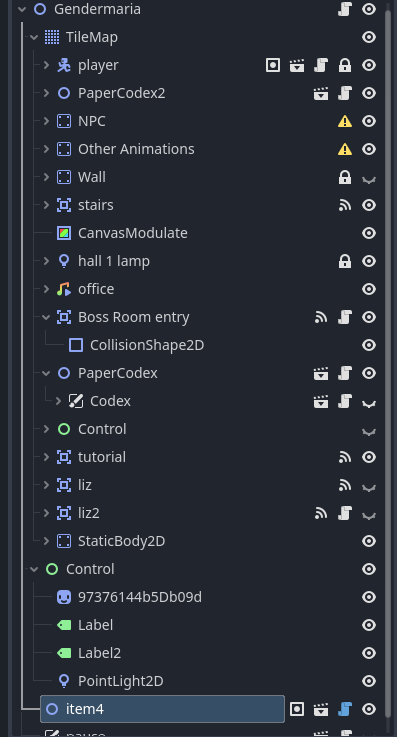Viewport: 397px width, 737px height.
Task: Show the hidden liz node
Action: point(369,486)
